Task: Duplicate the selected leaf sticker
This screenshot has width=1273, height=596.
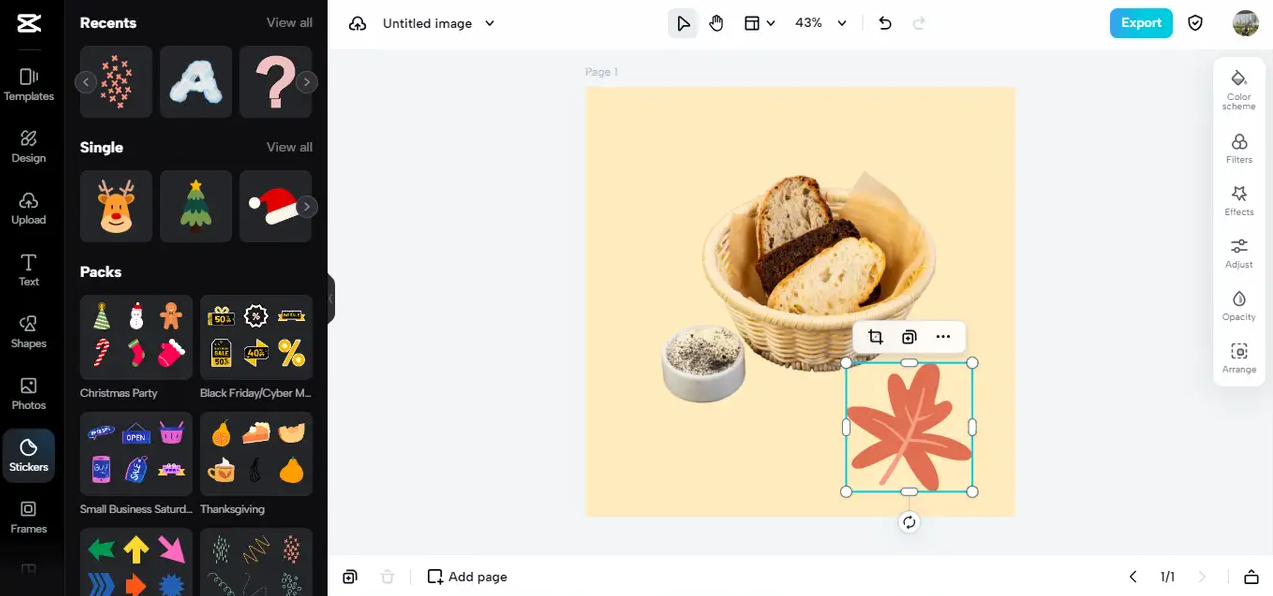Action: coord(909,337)
